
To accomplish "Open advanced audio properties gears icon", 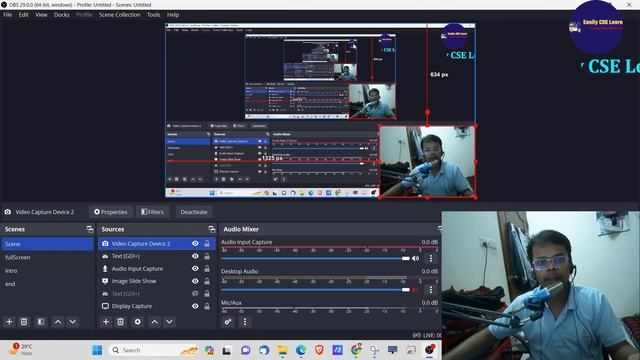I will pyautogui.click(x=228, y=322).
